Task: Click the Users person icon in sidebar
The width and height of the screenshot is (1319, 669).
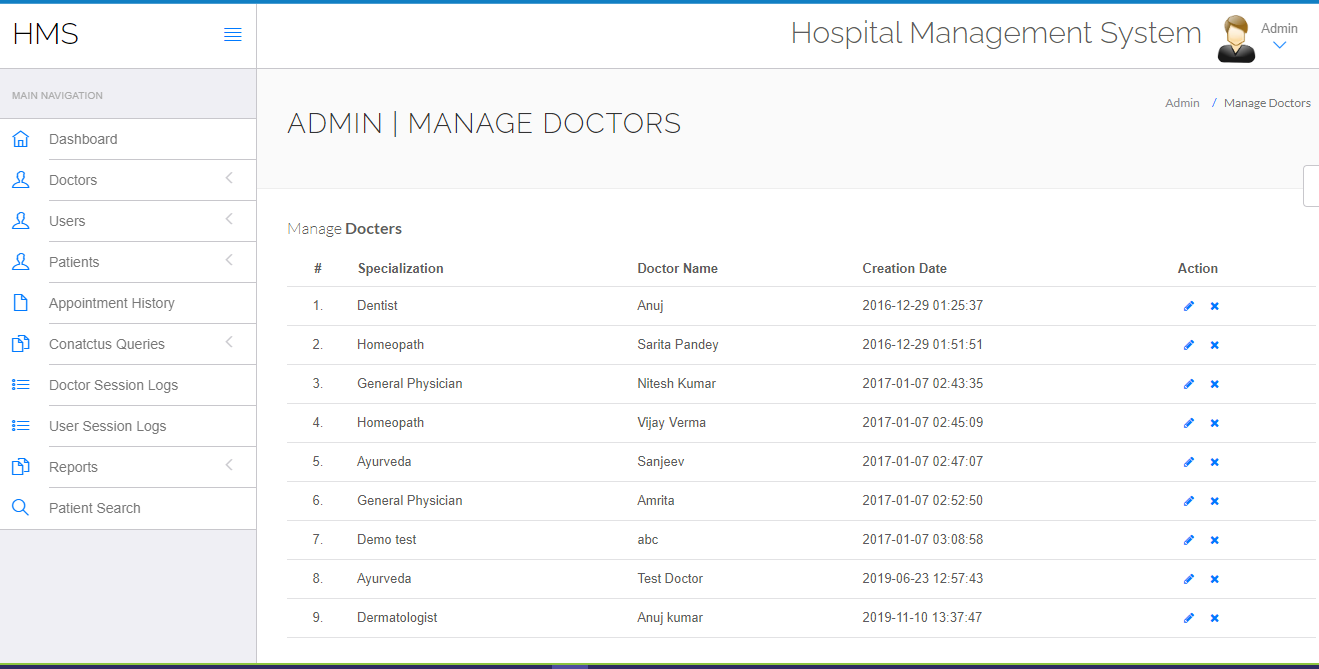Action: 20,221
